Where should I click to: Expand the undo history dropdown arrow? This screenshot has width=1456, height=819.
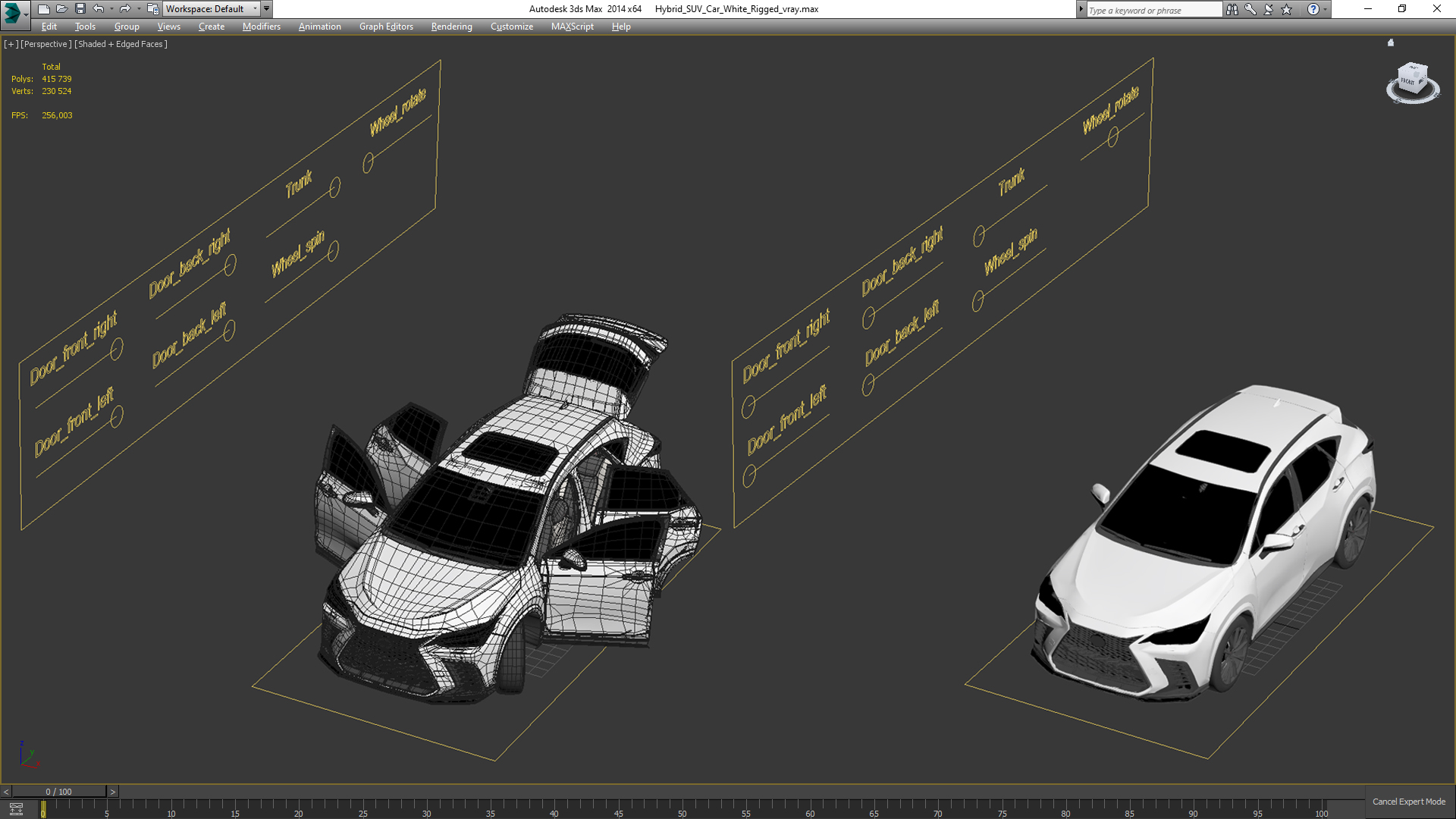point(111,9)
